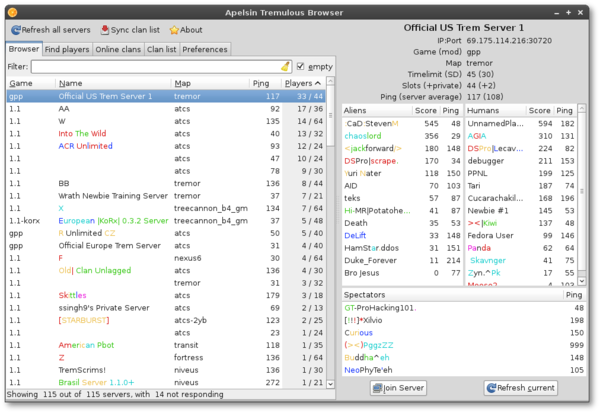Sort by the Spectators column header
600x413 pixels.
[x=453, y=295]
